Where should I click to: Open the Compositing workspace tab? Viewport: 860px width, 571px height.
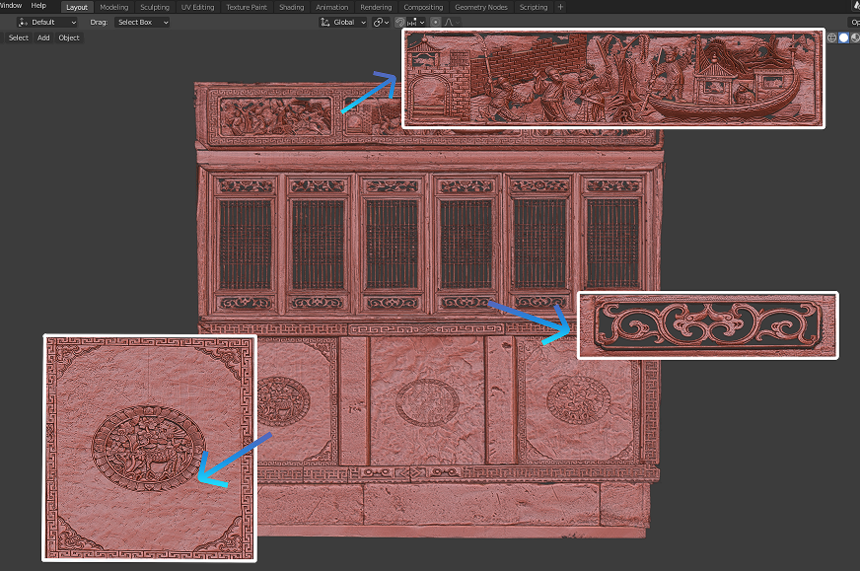(x=423, y=7)
